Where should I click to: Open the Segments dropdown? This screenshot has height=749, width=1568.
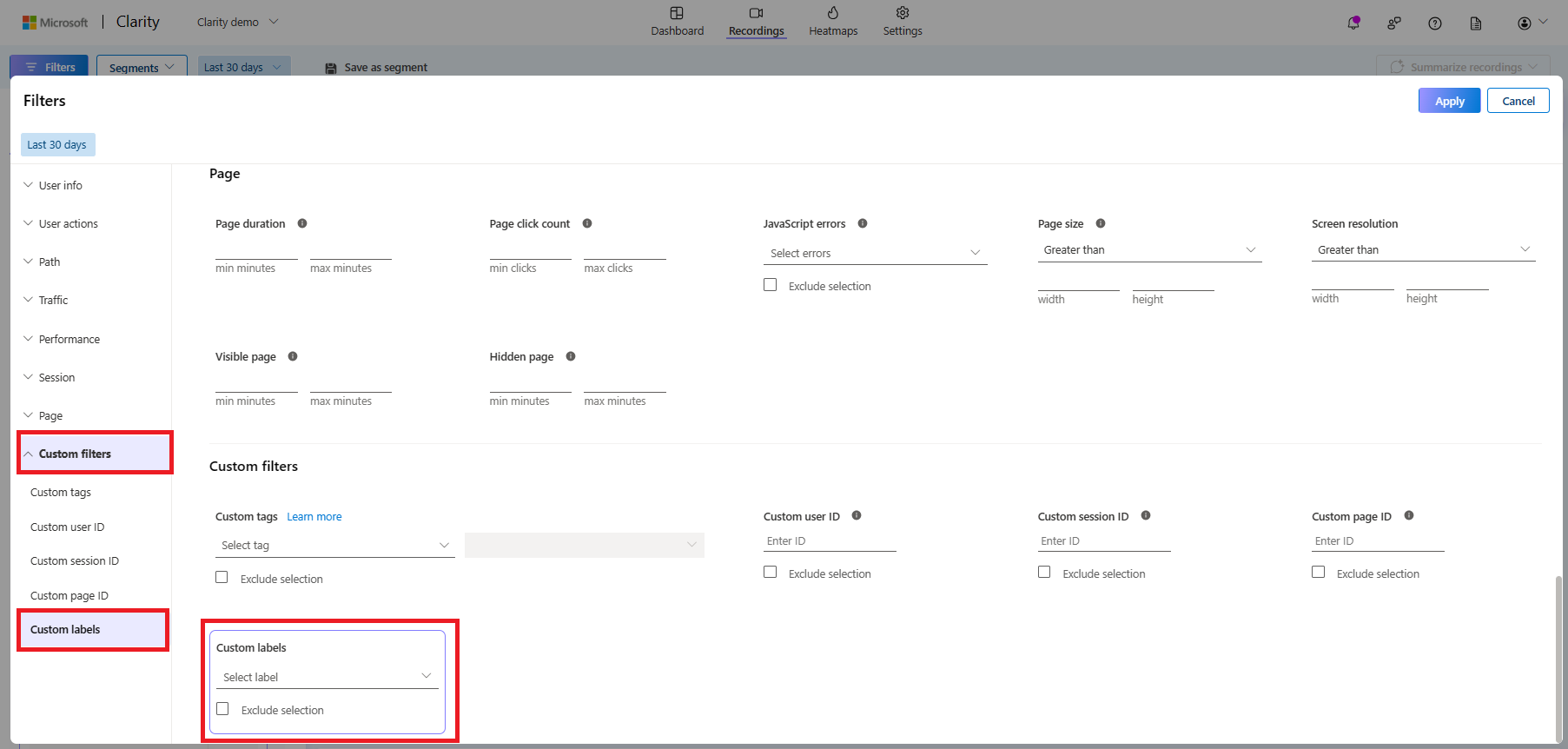pos(142,67)
